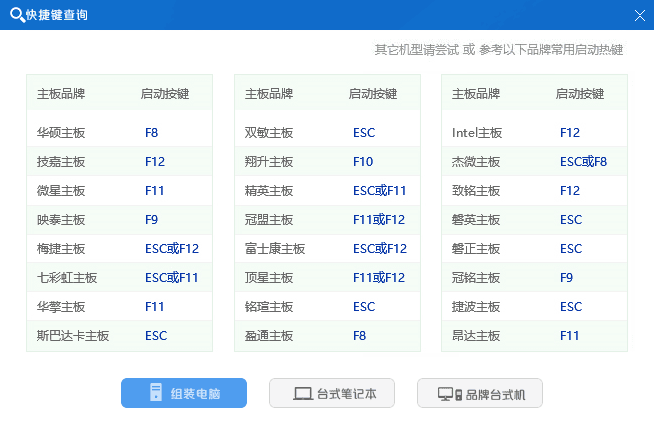Select the 盈通主板 row
The image size is (654, 426).
point(327,336)
